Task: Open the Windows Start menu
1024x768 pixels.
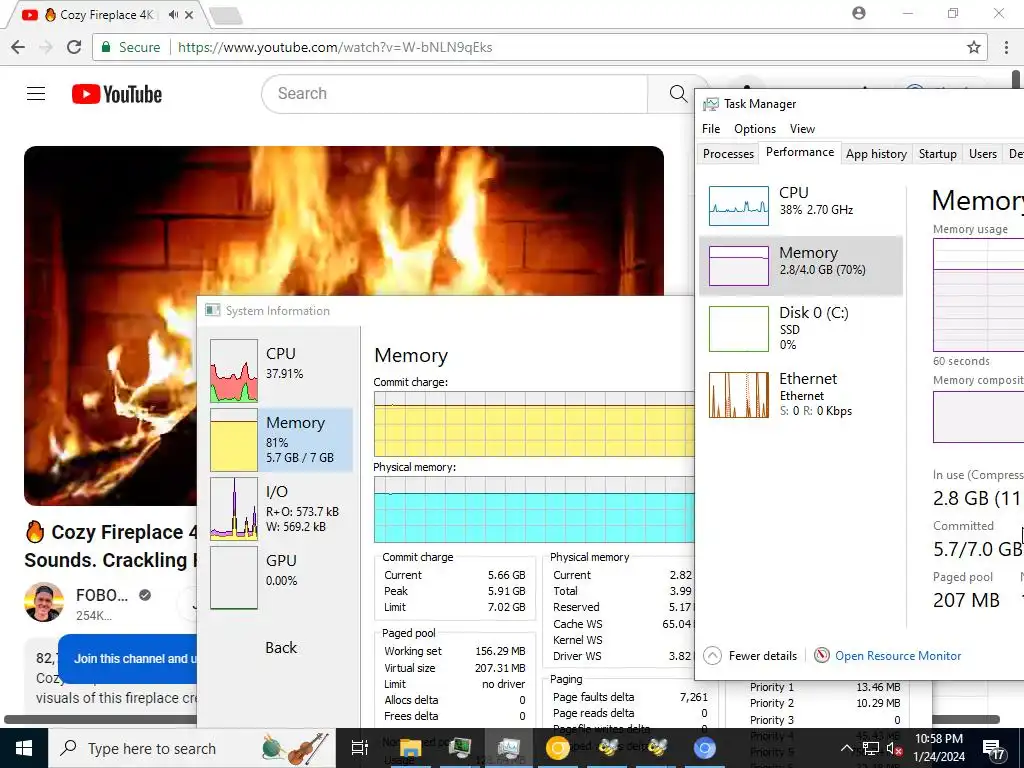Action: [24, 748]
